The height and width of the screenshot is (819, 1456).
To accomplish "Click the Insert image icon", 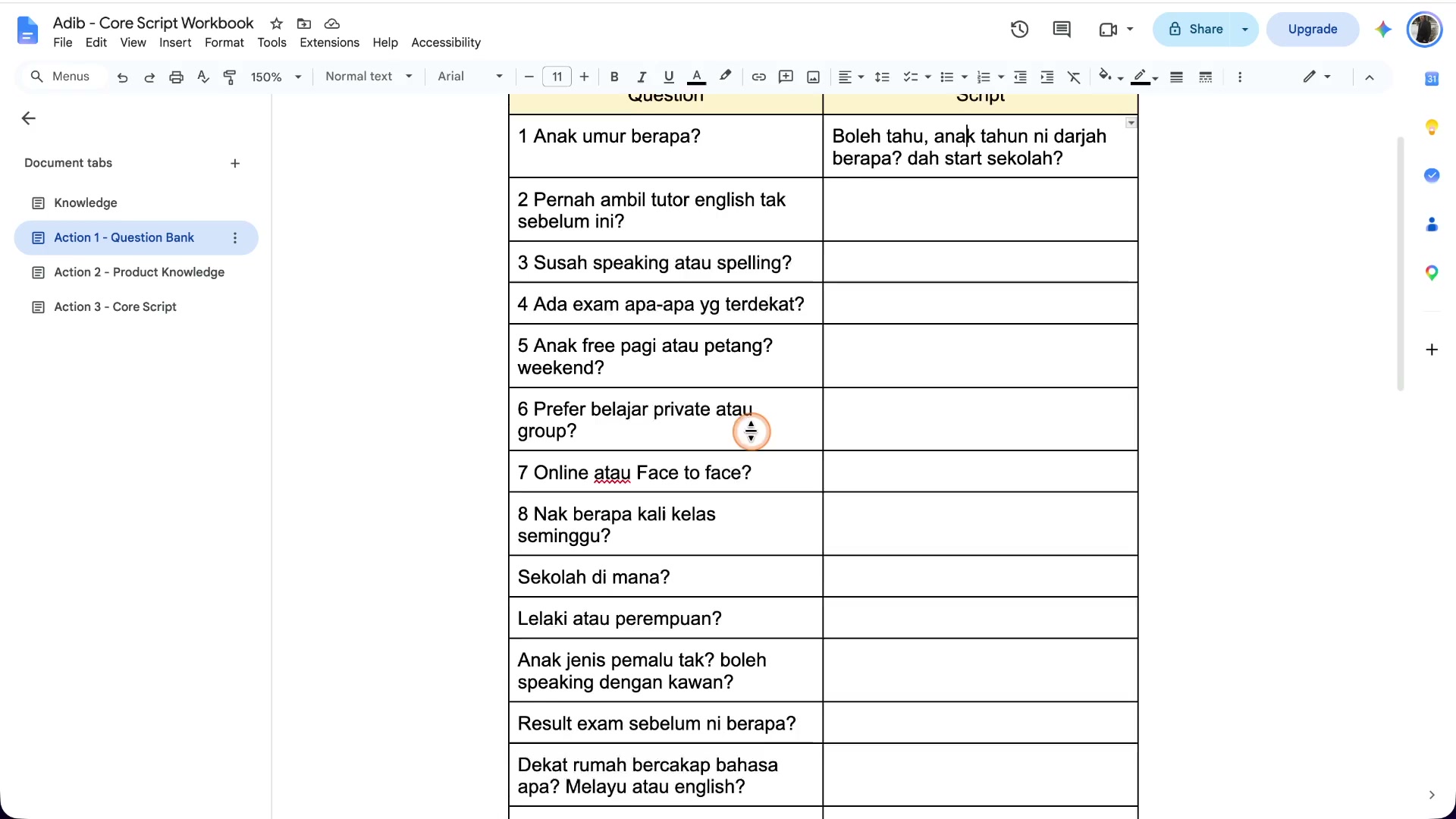I will 813,77.
